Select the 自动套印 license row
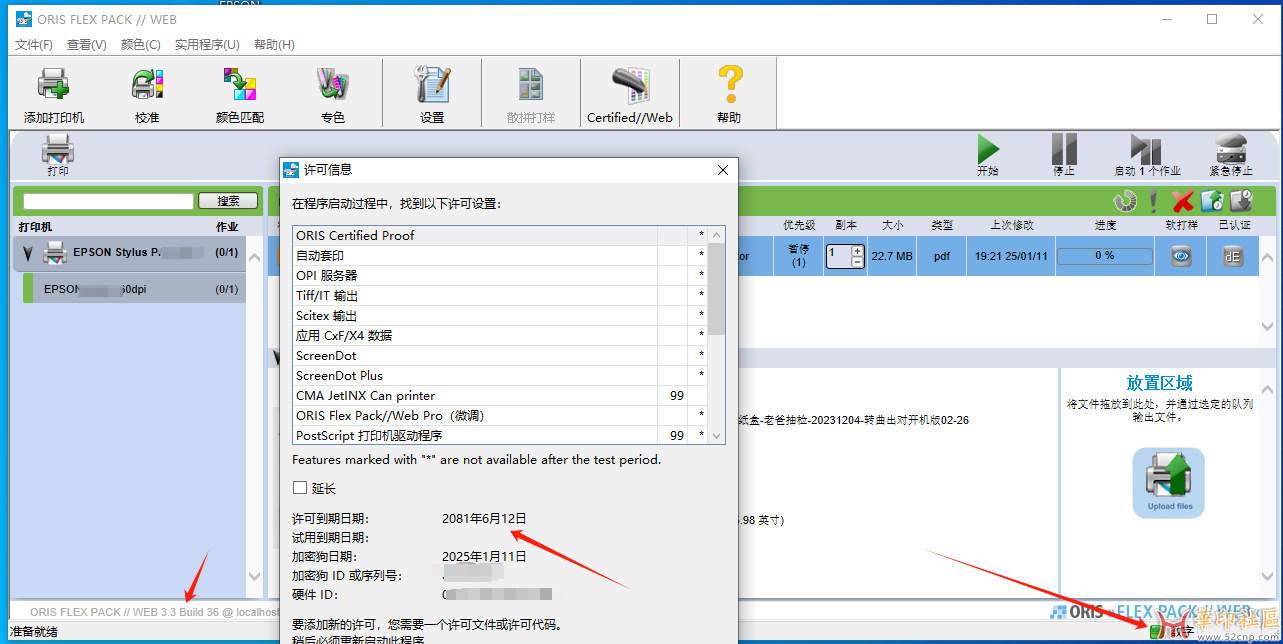 (500, 255)
